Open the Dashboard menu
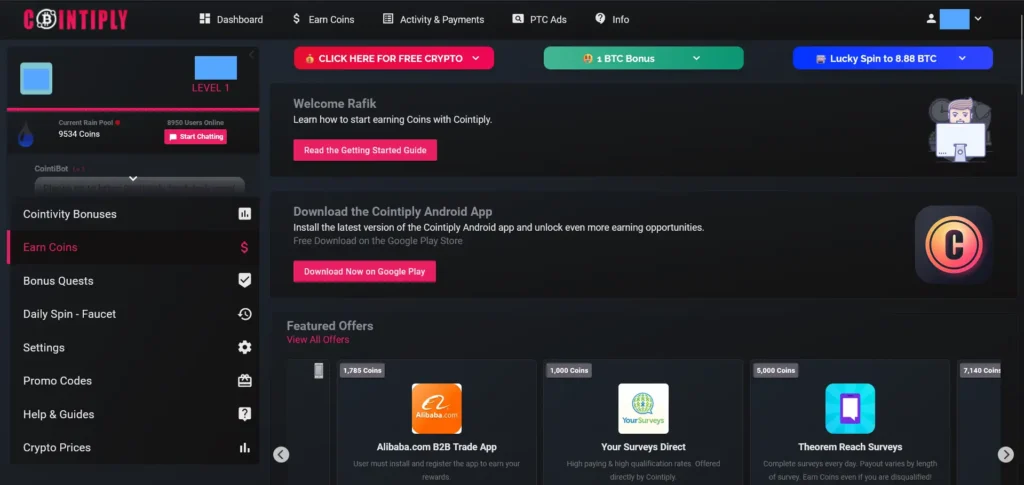This screenshot has width=1024, height=485. pos(231,19)
